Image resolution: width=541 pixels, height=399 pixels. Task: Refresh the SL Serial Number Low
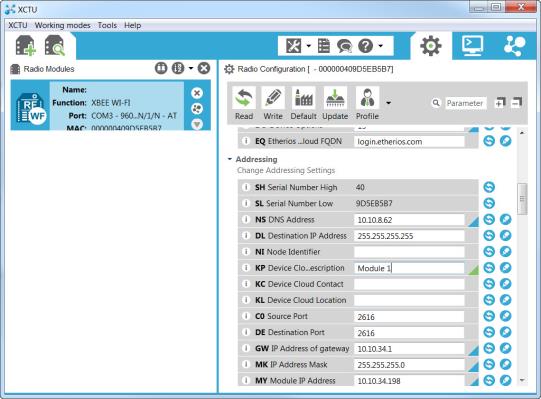coord(489,203)
